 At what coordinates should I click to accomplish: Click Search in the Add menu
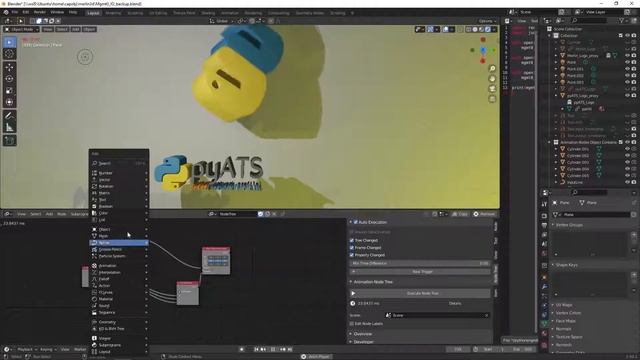[x=119, y=163]
